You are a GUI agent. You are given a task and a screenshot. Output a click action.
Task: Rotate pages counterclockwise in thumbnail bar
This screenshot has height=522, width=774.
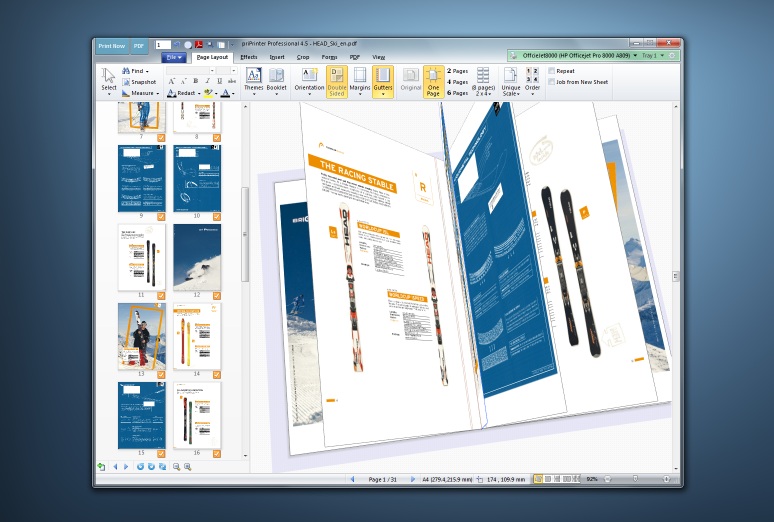140,467
